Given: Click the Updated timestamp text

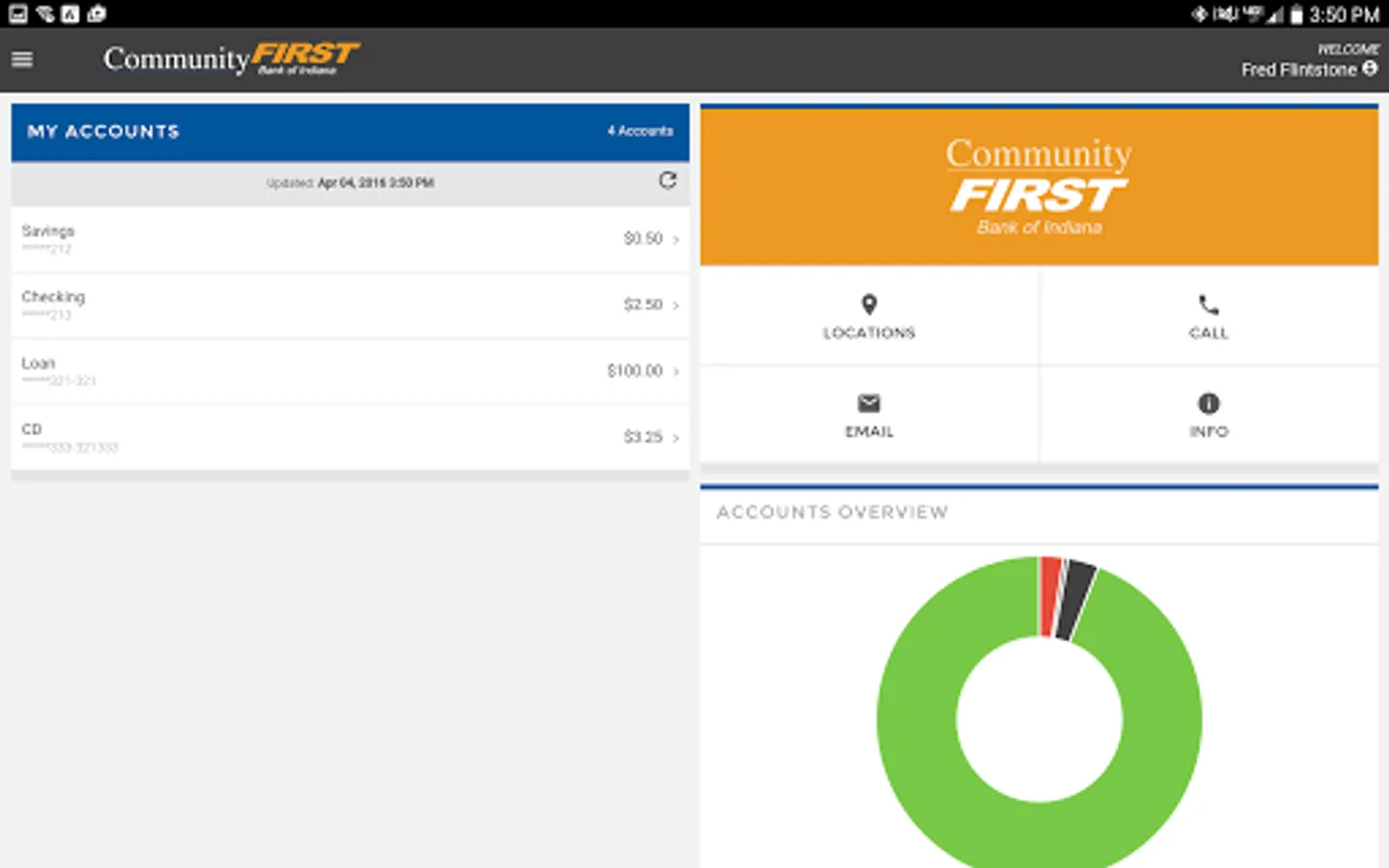Looking at the screenshot, I should 350,182.
